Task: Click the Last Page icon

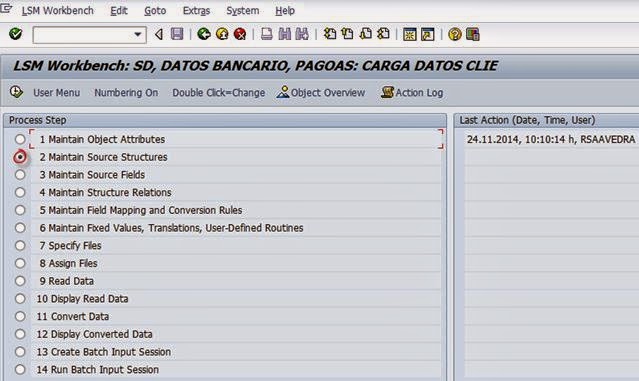Action: click(x=383, y=34)
